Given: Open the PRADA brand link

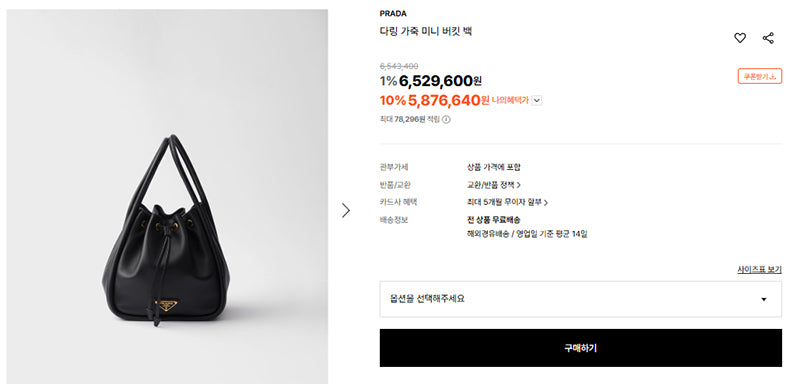Looking at the screenshot, I should 393,14.
